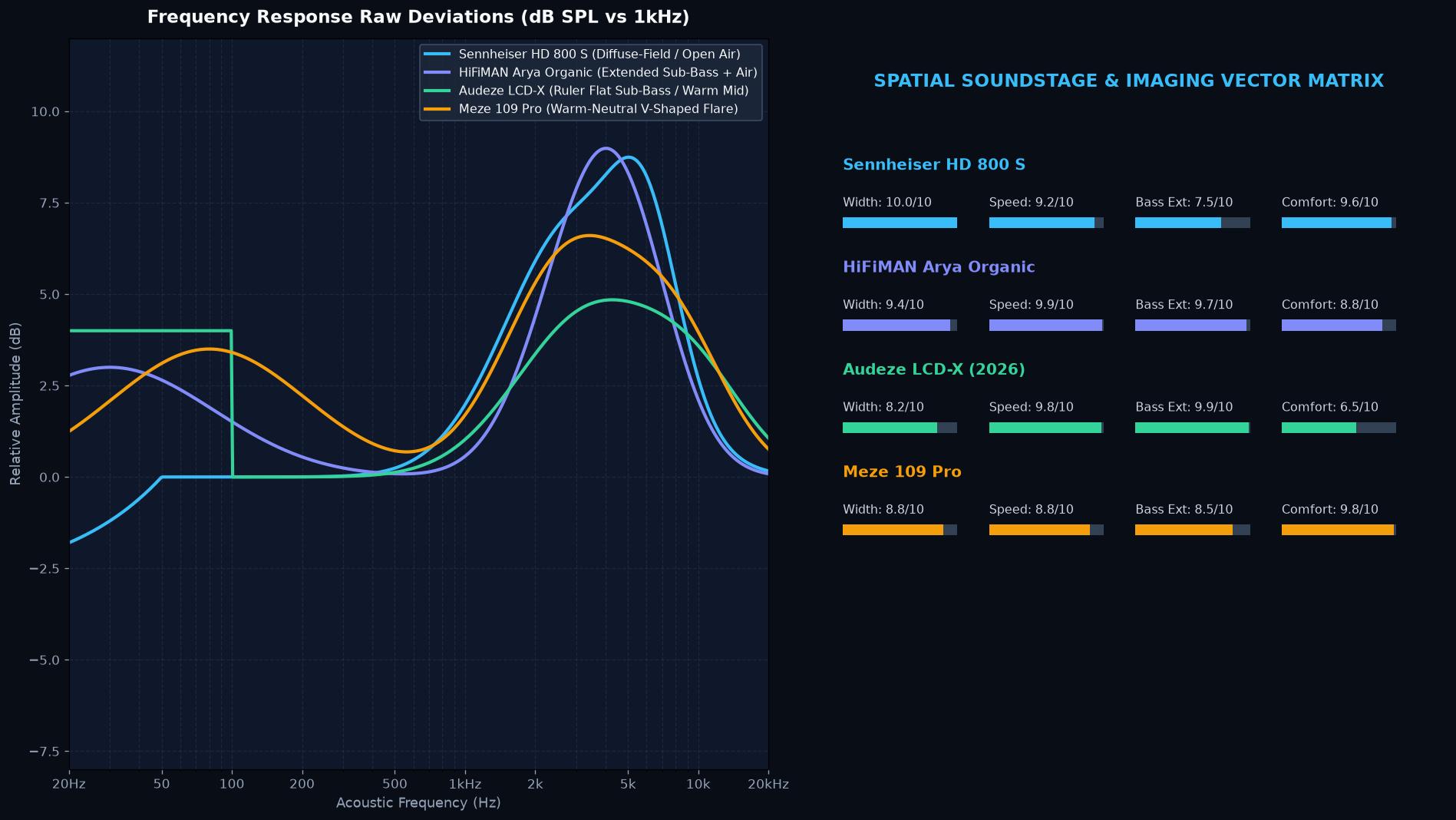Click the Spatial Soundstage & Imaging Vector Matrix heading

point(1128,81)
